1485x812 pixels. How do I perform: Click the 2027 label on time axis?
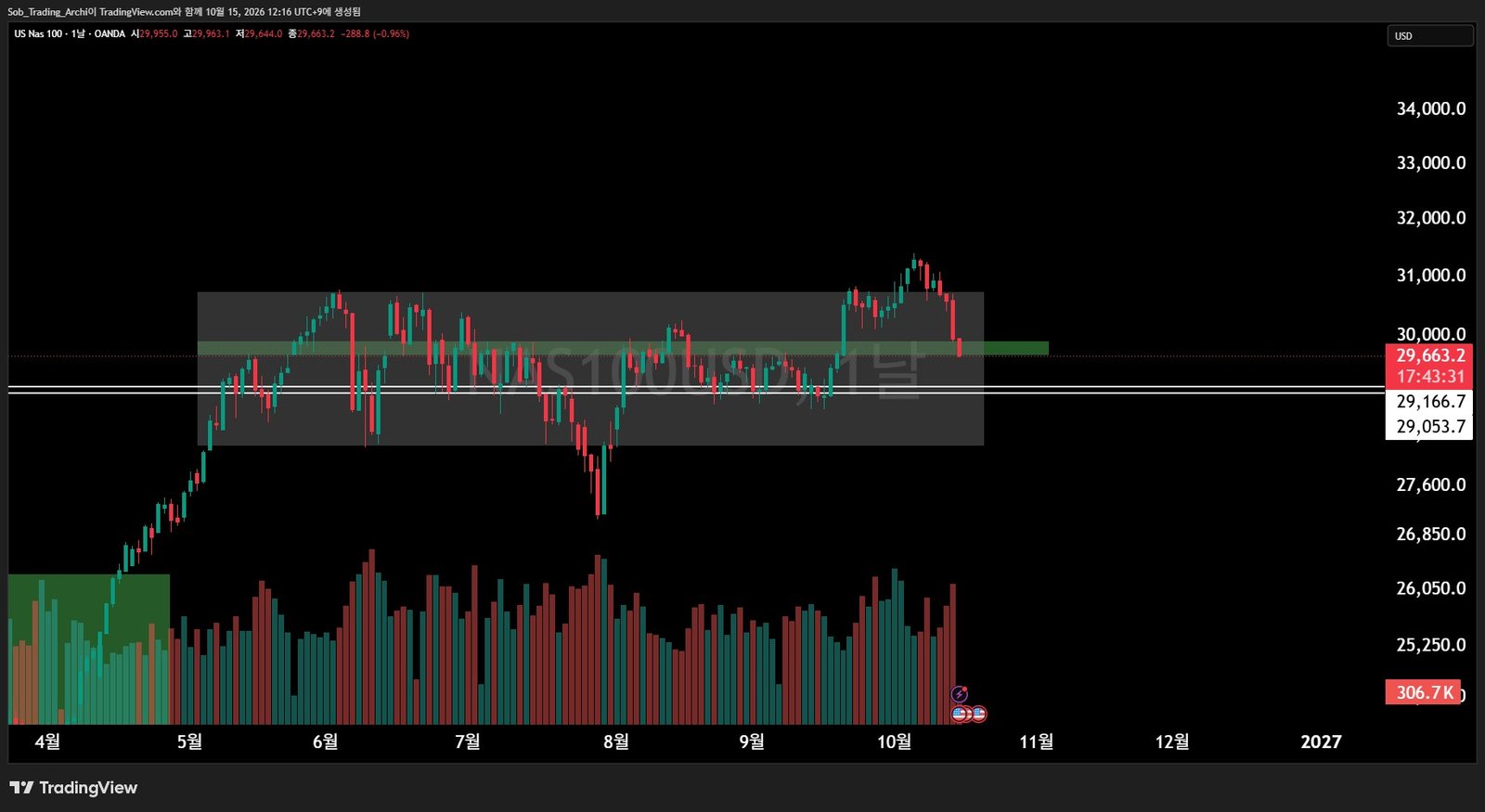tap(1321, 741)
